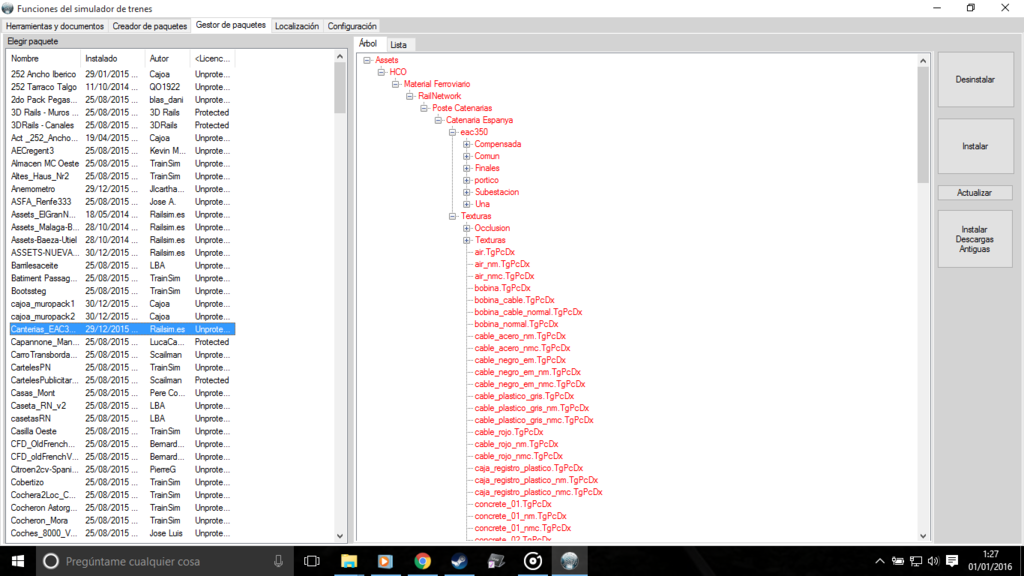The height and width of the screenshot is (576, 1024).
Task: Select concrete_01.TgPcDx in the tree
Action: tap(513, 504)
